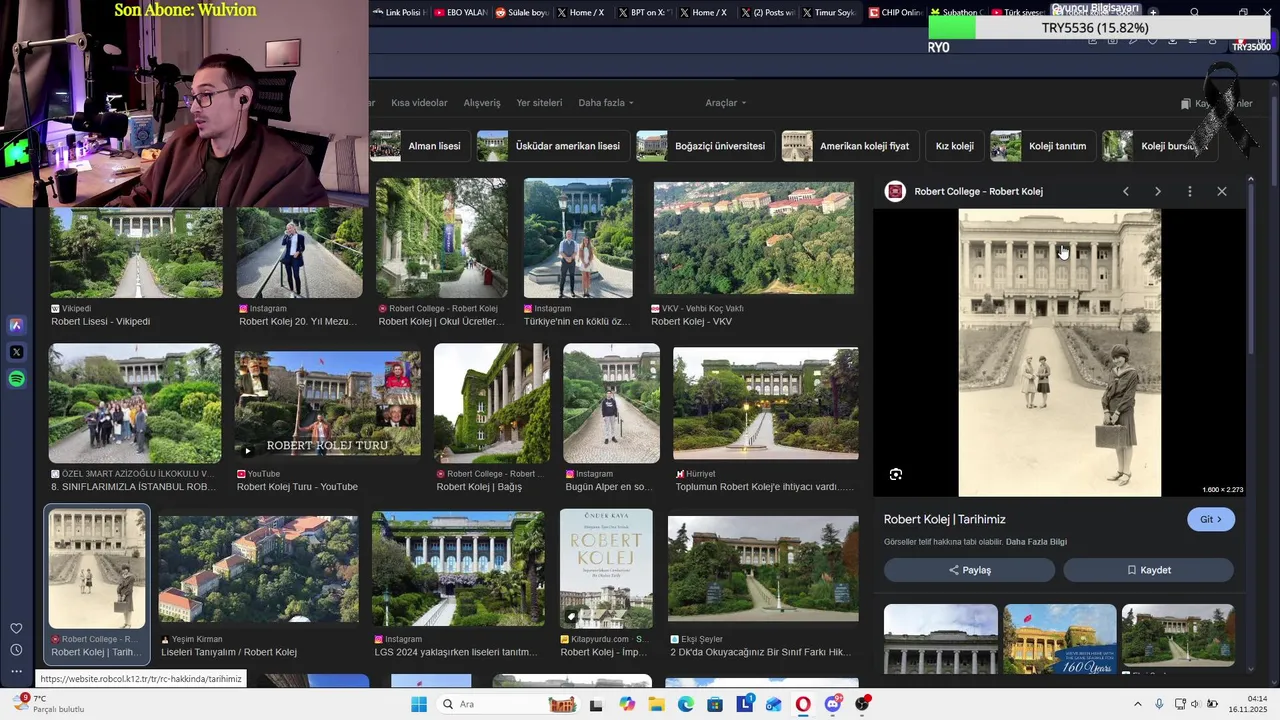The width and height of the screenshot is (1280, 720).
Task: Open 'Robert Kolej Turu - YouTube' video thumbnail
Action: (x=327, y=404)
